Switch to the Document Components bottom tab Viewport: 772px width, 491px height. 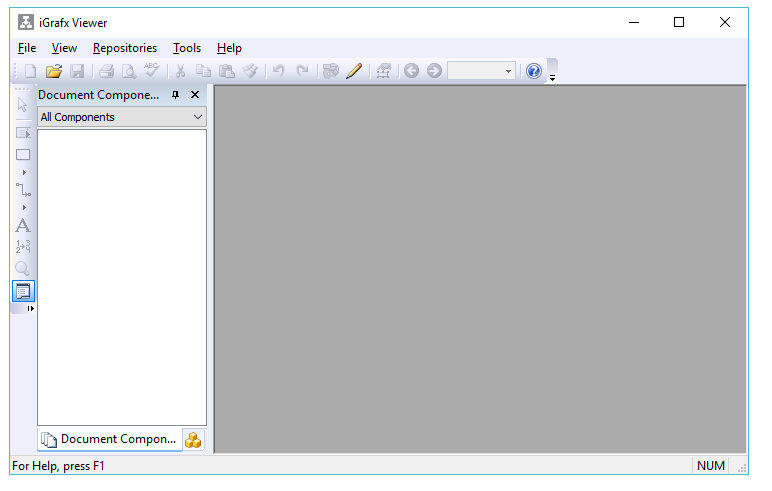[x=109, y=439]
